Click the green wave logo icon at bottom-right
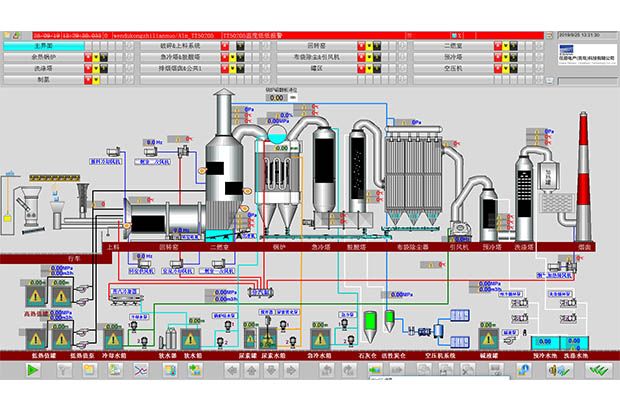Image resolution: width=620 pixels, height=410 pixels. [x=599, y=370]
